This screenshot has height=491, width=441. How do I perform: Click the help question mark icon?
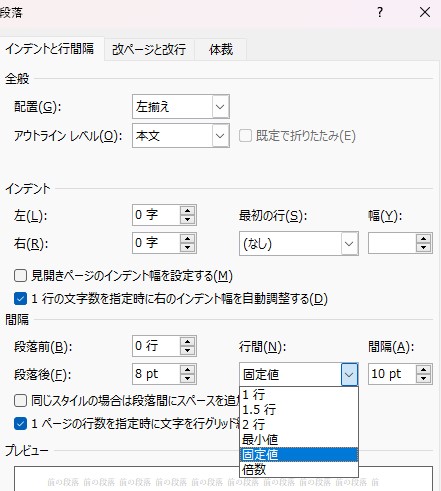click(380, 13)
